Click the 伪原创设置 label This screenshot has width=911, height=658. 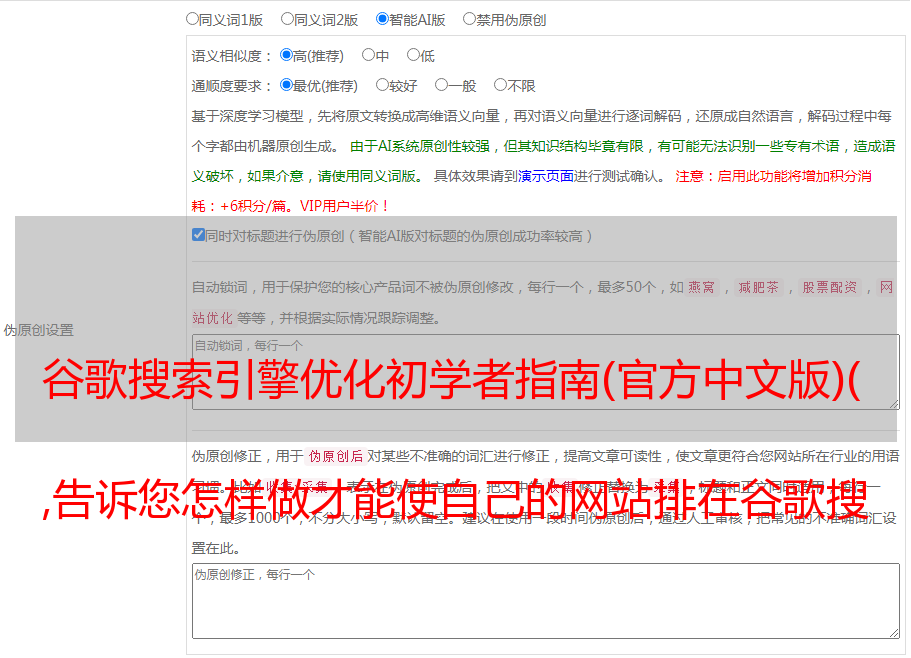tap(38, 330)
